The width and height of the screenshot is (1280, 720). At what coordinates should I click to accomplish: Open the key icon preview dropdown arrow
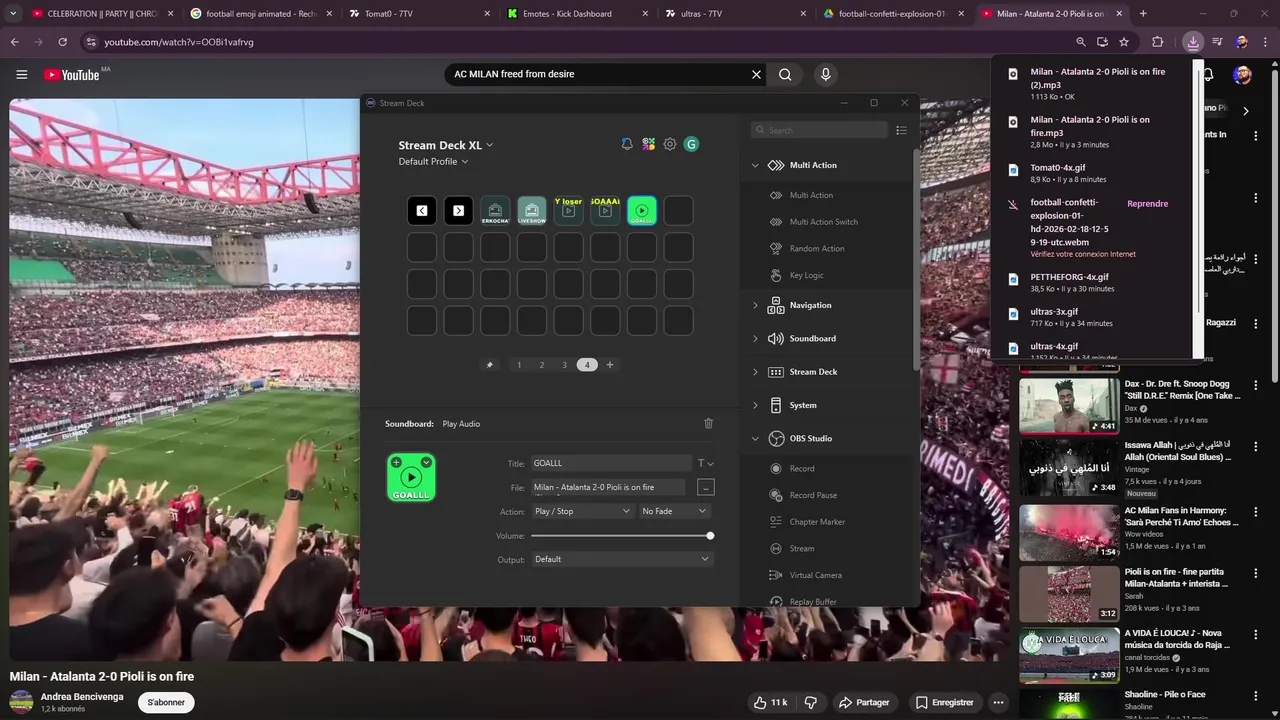pyautogui.click(x=426, y=462)
